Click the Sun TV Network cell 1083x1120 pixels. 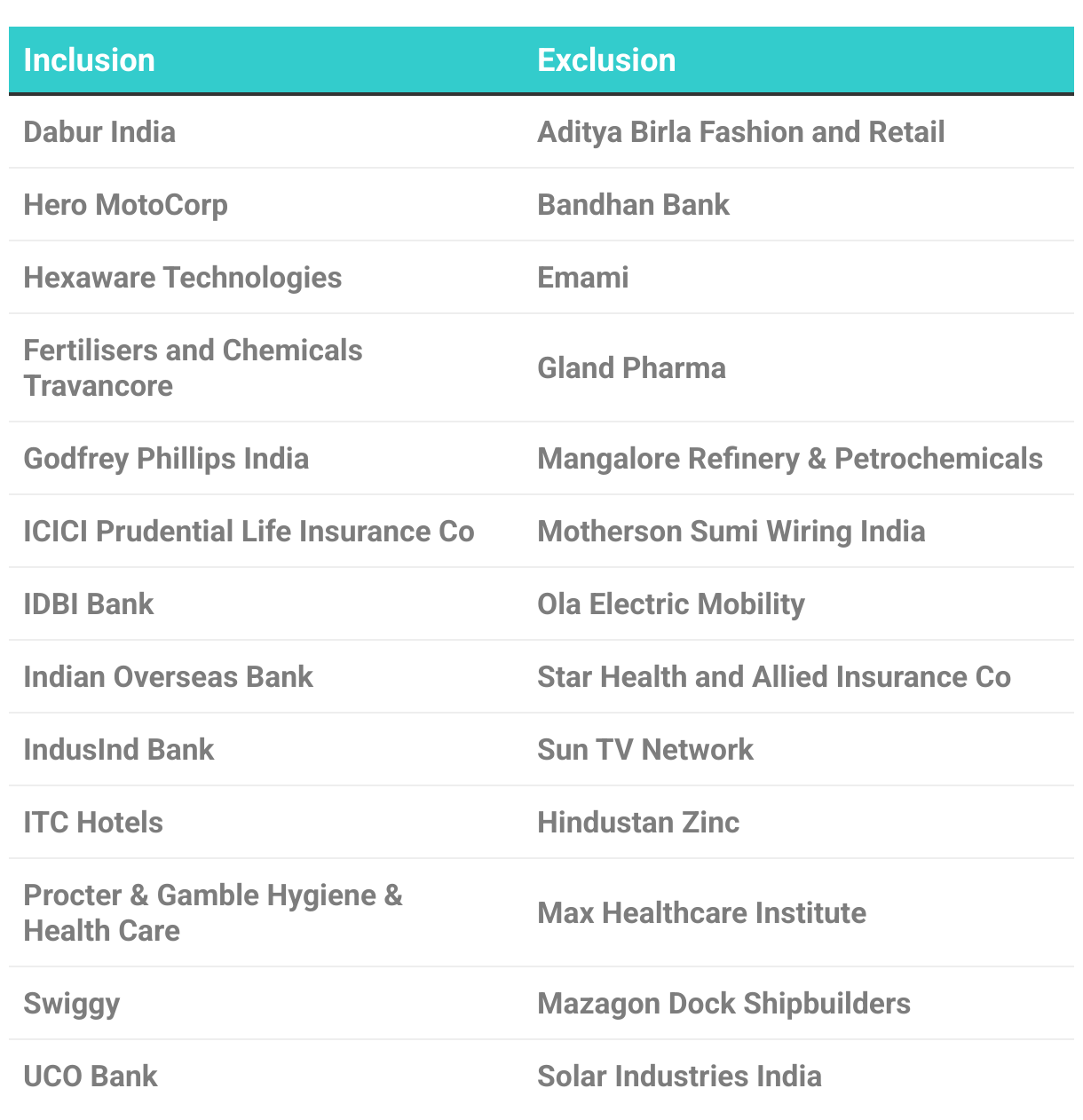pyautogui.click(x=645, y=750)
